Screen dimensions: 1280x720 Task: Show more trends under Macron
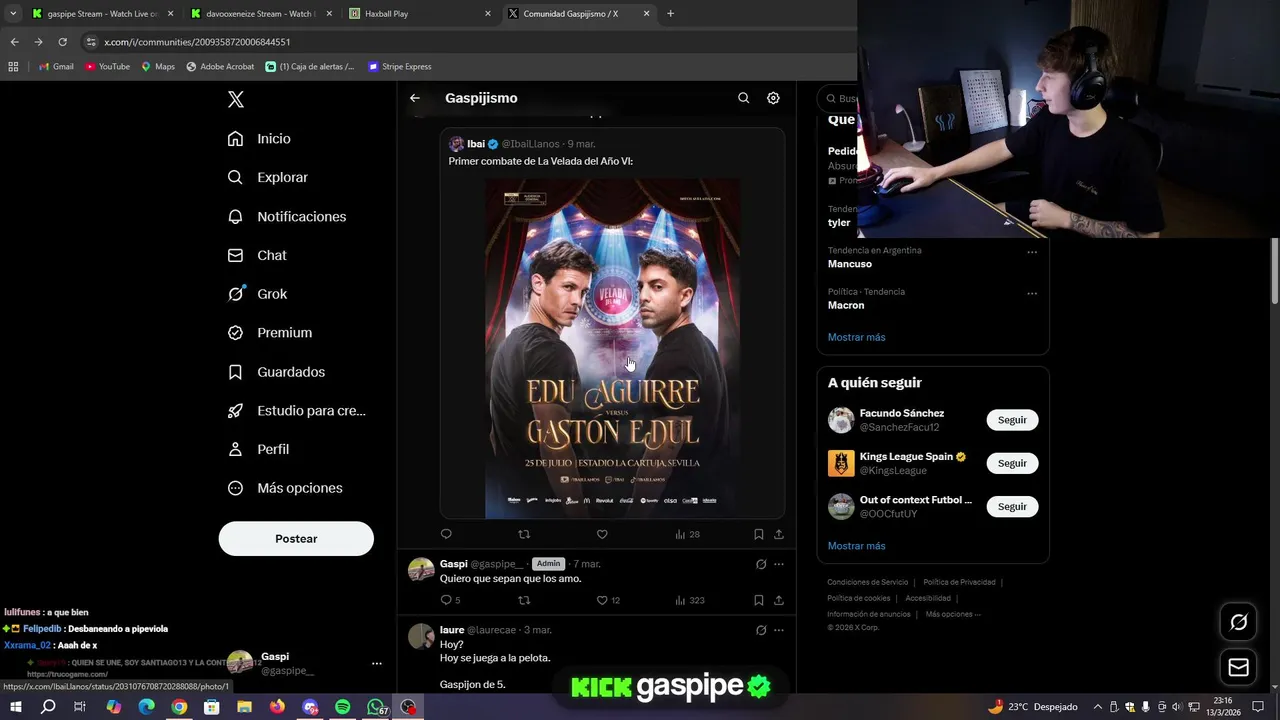[856, 337]
